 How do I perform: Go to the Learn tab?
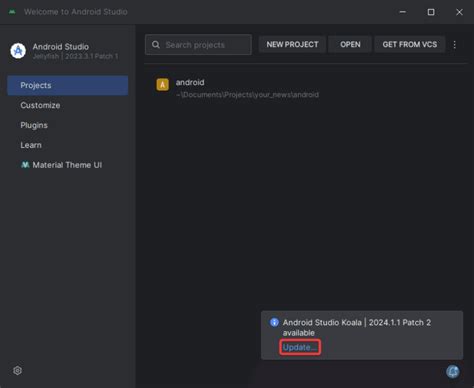68,145
